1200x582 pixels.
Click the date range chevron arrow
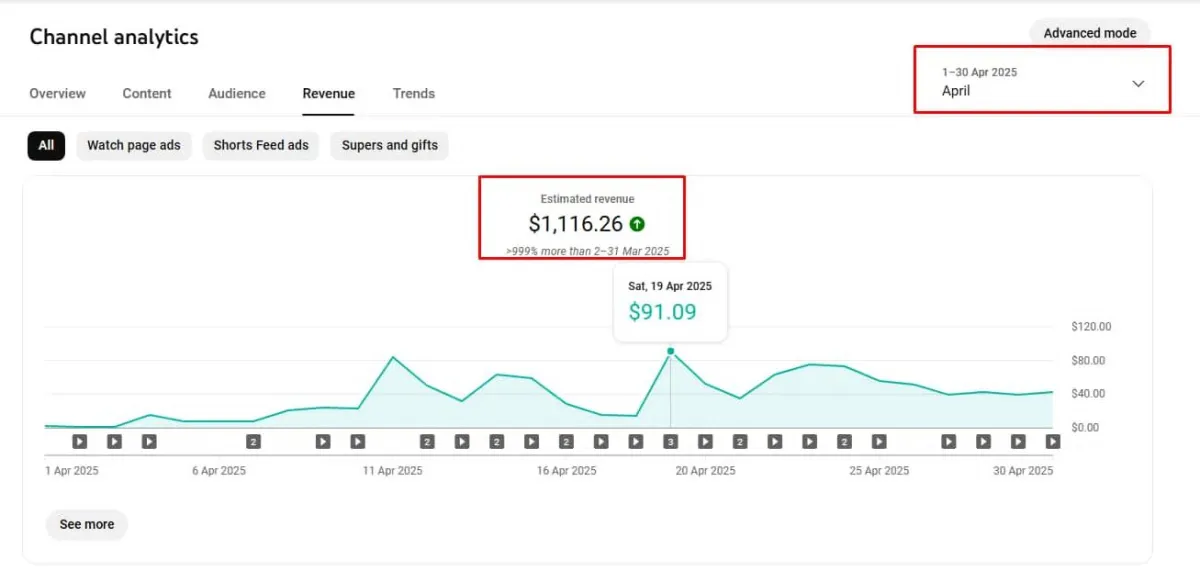pyautogui.click(x=1138, y=84)
